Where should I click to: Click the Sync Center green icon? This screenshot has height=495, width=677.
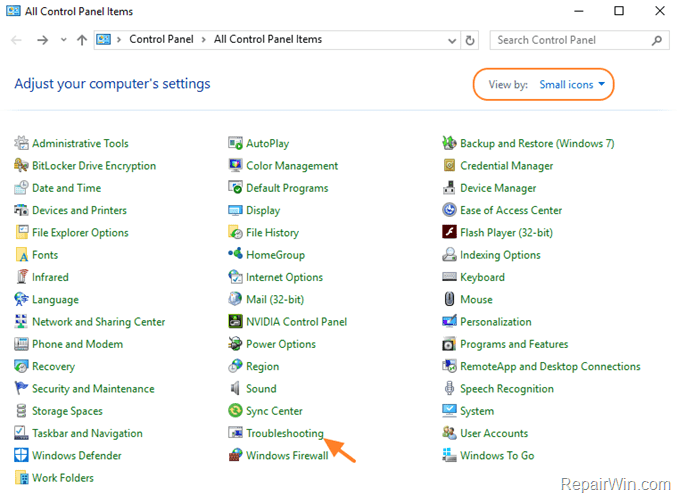click(x=235, y=411)
